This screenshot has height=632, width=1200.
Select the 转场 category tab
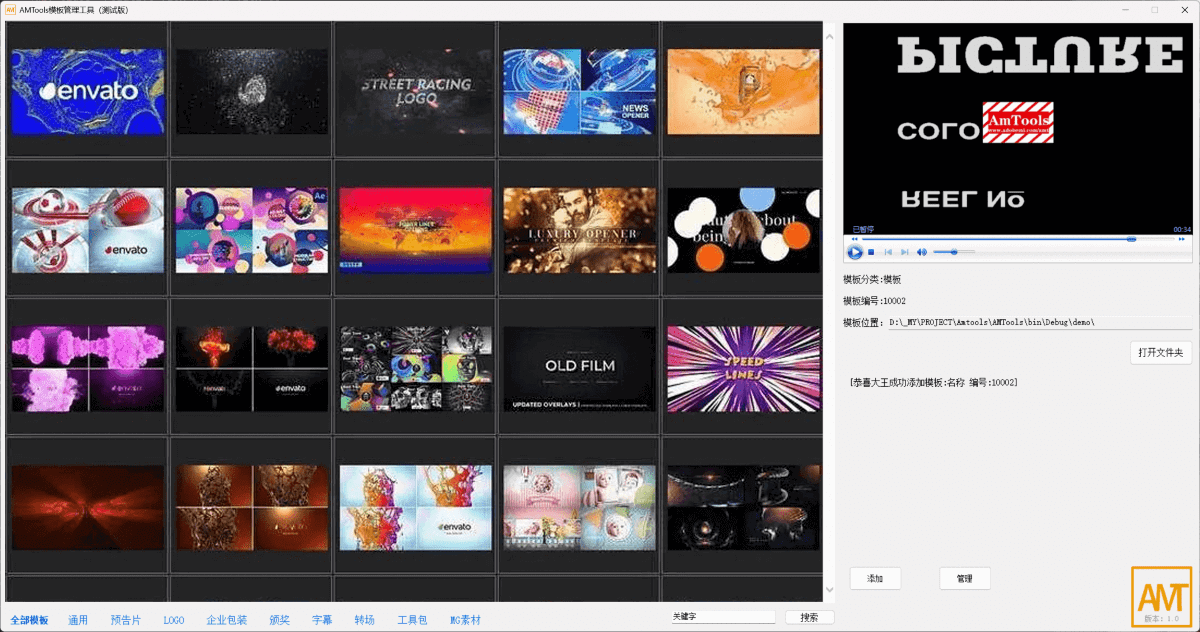coord(364,620)
